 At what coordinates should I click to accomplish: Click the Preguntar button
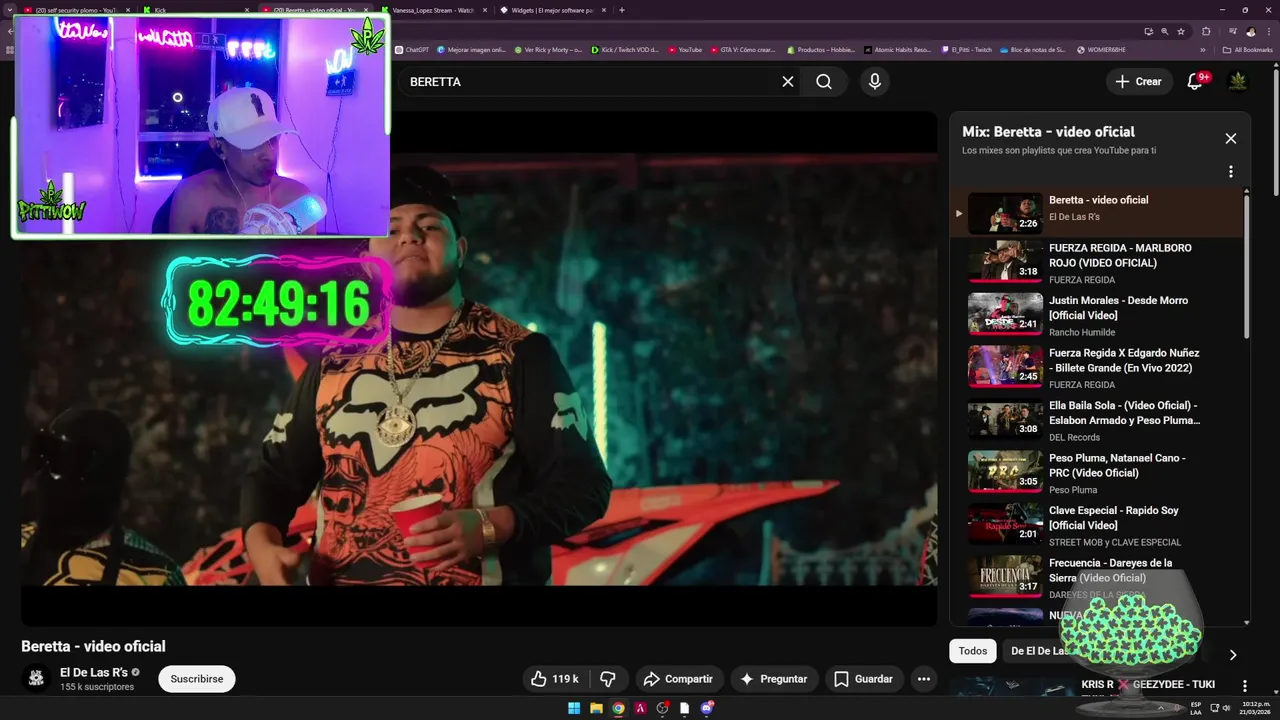pos(774,679)
